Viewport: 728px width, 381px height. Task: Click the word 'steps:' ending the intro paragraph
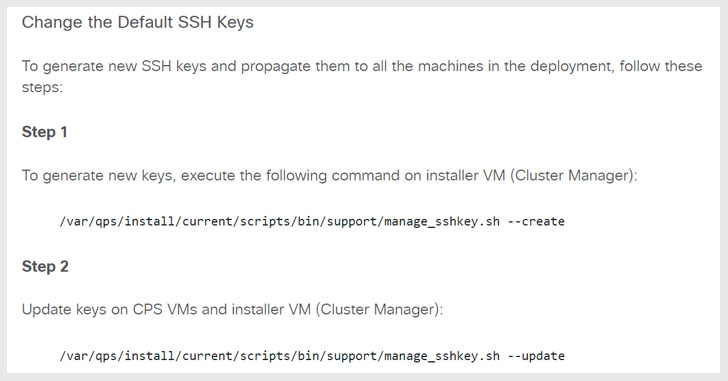coord(42,87)
